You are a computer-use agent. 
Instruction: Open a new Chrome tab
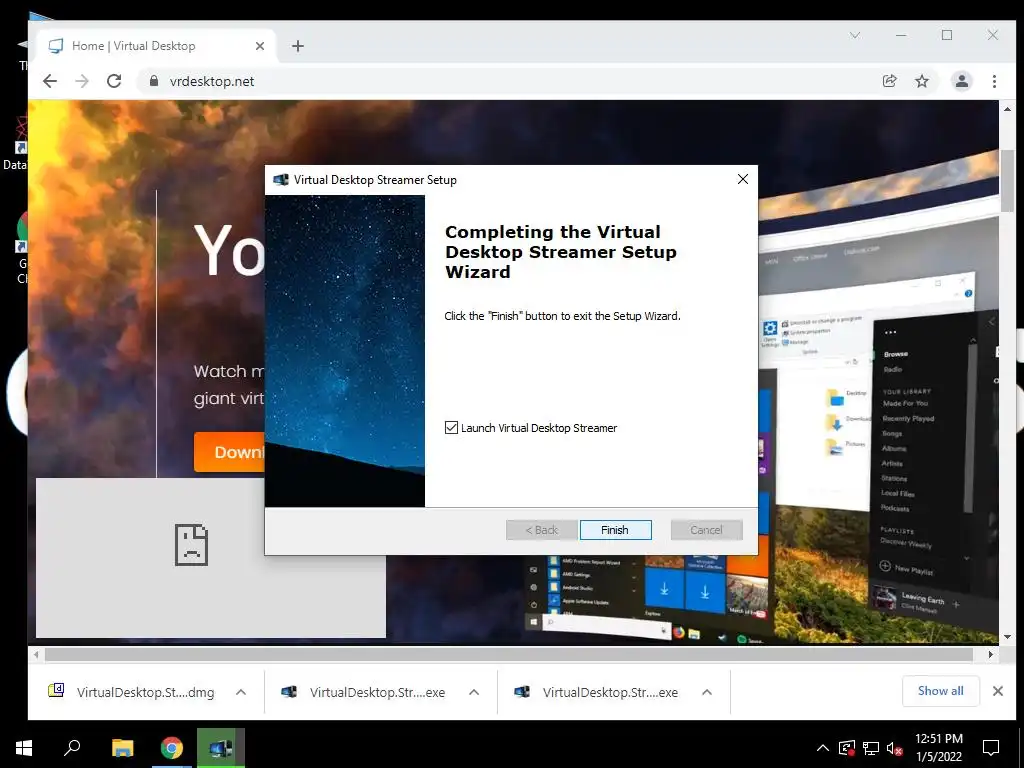pyautogui.click(x=298, y=46)
